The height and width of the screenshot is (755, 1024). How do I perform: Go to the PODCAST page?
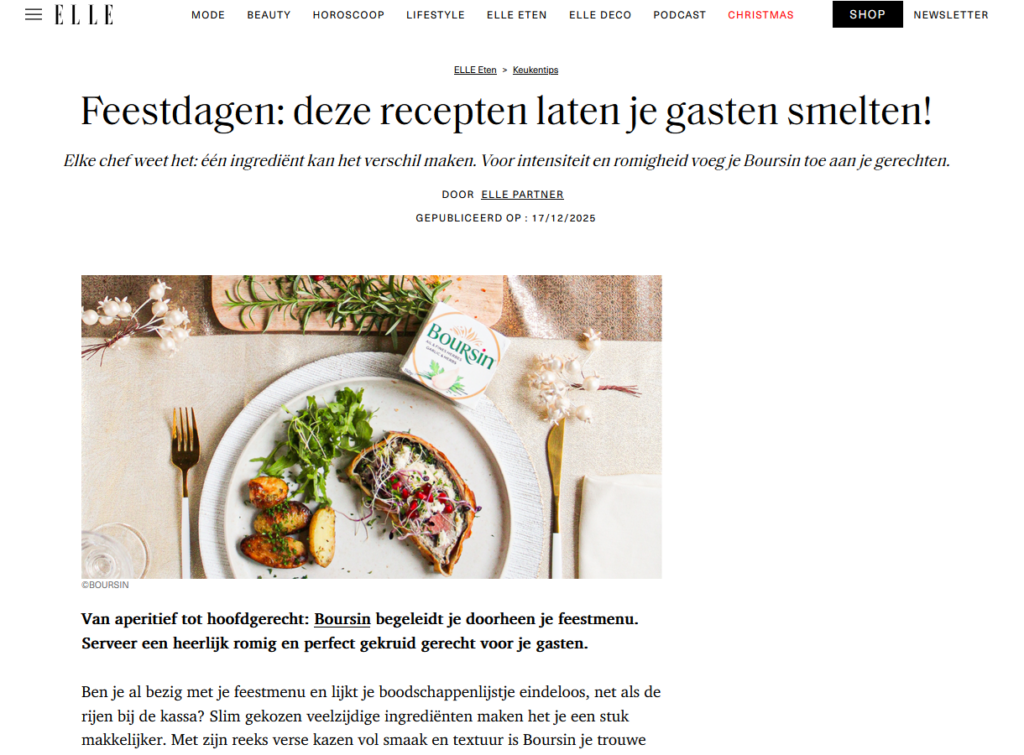679,15
